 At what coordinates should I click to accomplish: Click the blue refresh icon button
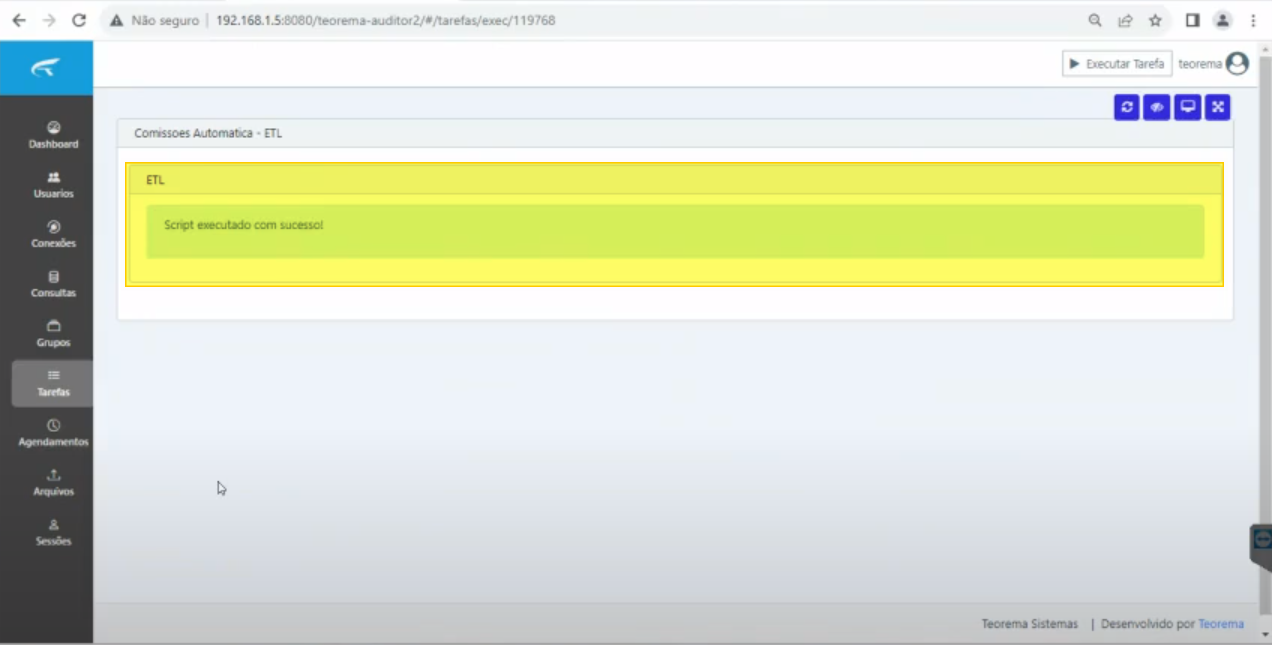pyautogui.click(x=1127, y=107)
